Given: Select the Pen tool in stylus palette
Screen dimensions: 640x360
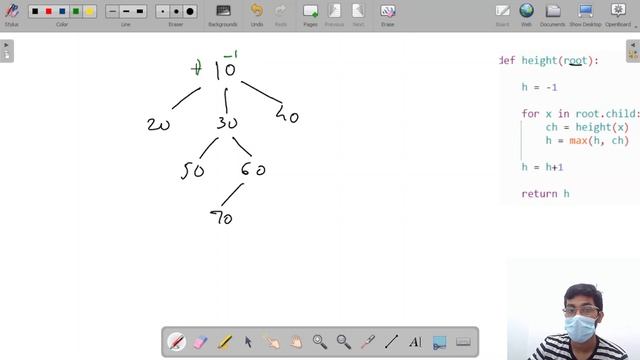Looking at the screenshot, I should coord(176,342).
